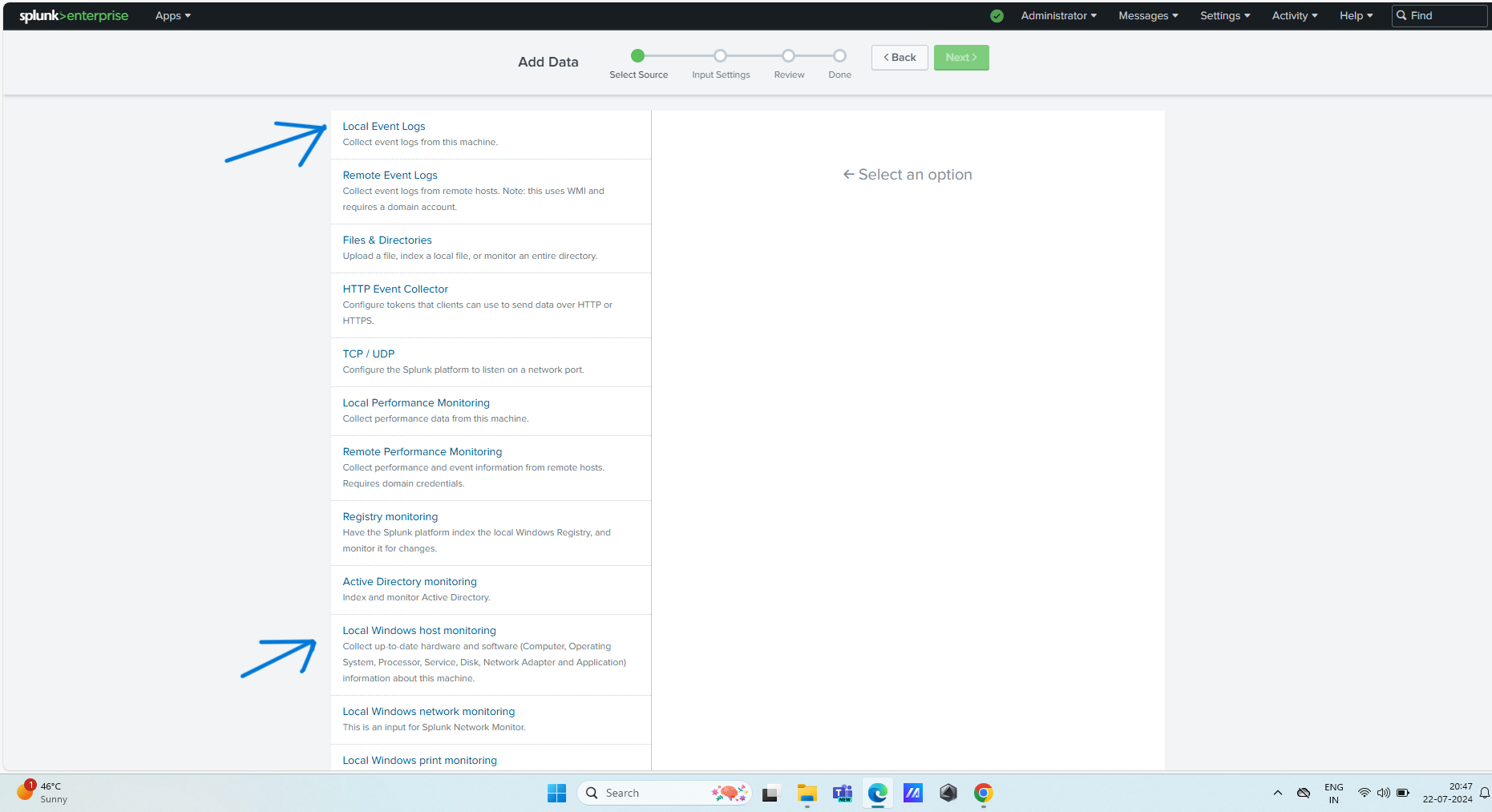The width and height of the screenshot is (1492, 812).
Task: Open Microsoft Teams from the taskbar
Action: click(843, 793)
